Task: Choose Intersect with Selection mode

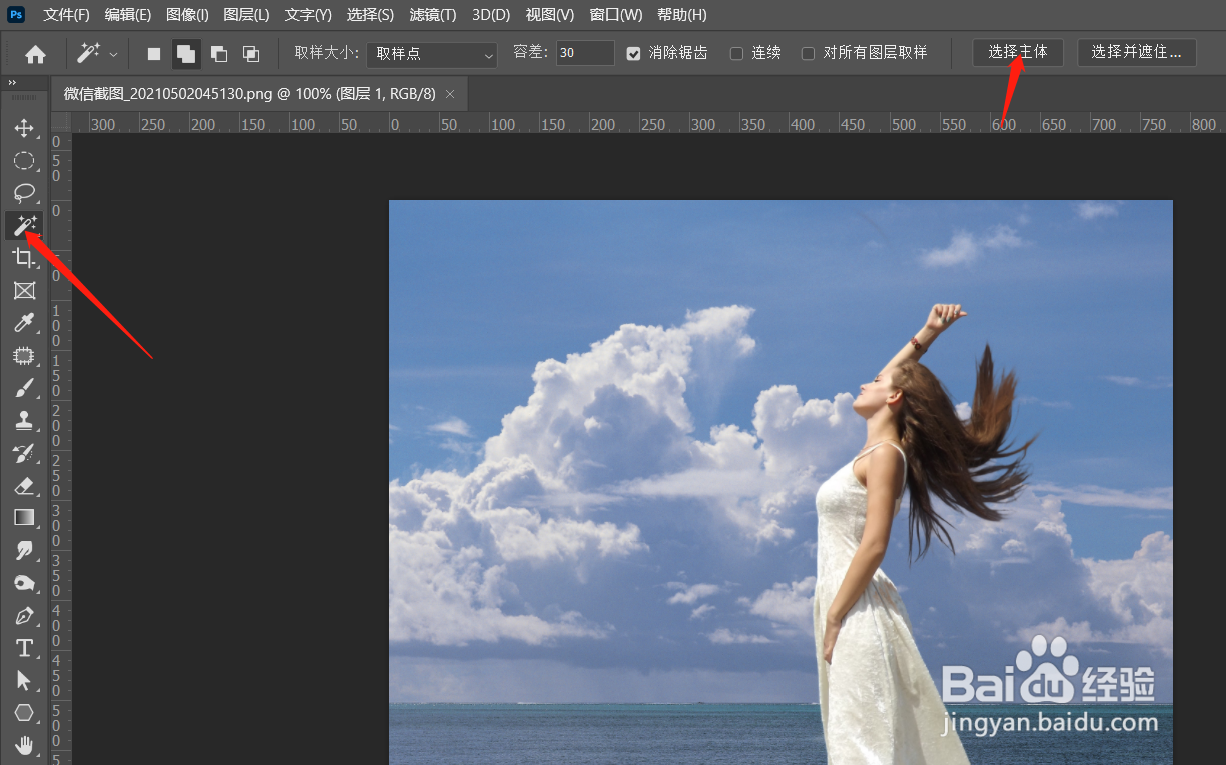Action: 251,54
